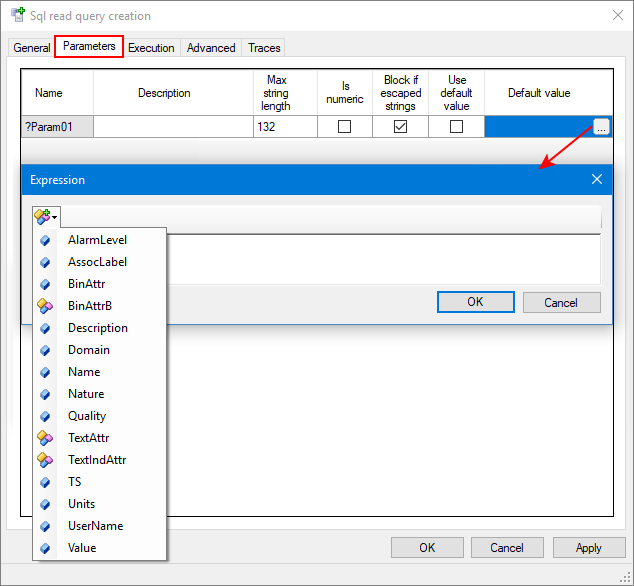Image resolution: width=634 pixels, height=586 pixels.
Task: Open the default value ellipsis browse button
Action: click(x=600, y=127)
